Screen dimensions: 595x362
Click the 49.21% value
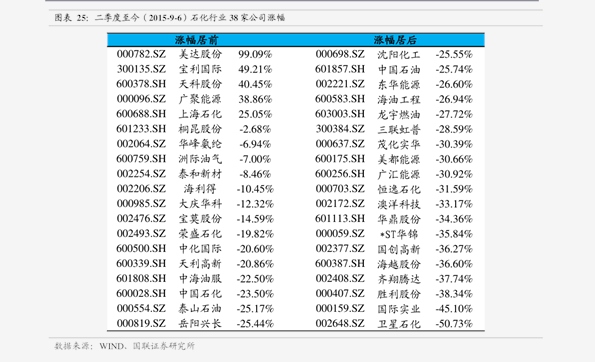coord(255,69)
